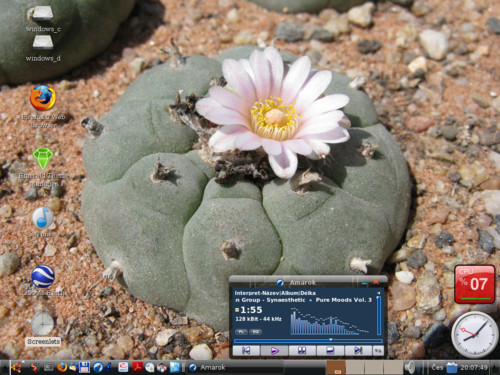Click the small speaker icon above volume bar

pos(378,293)
